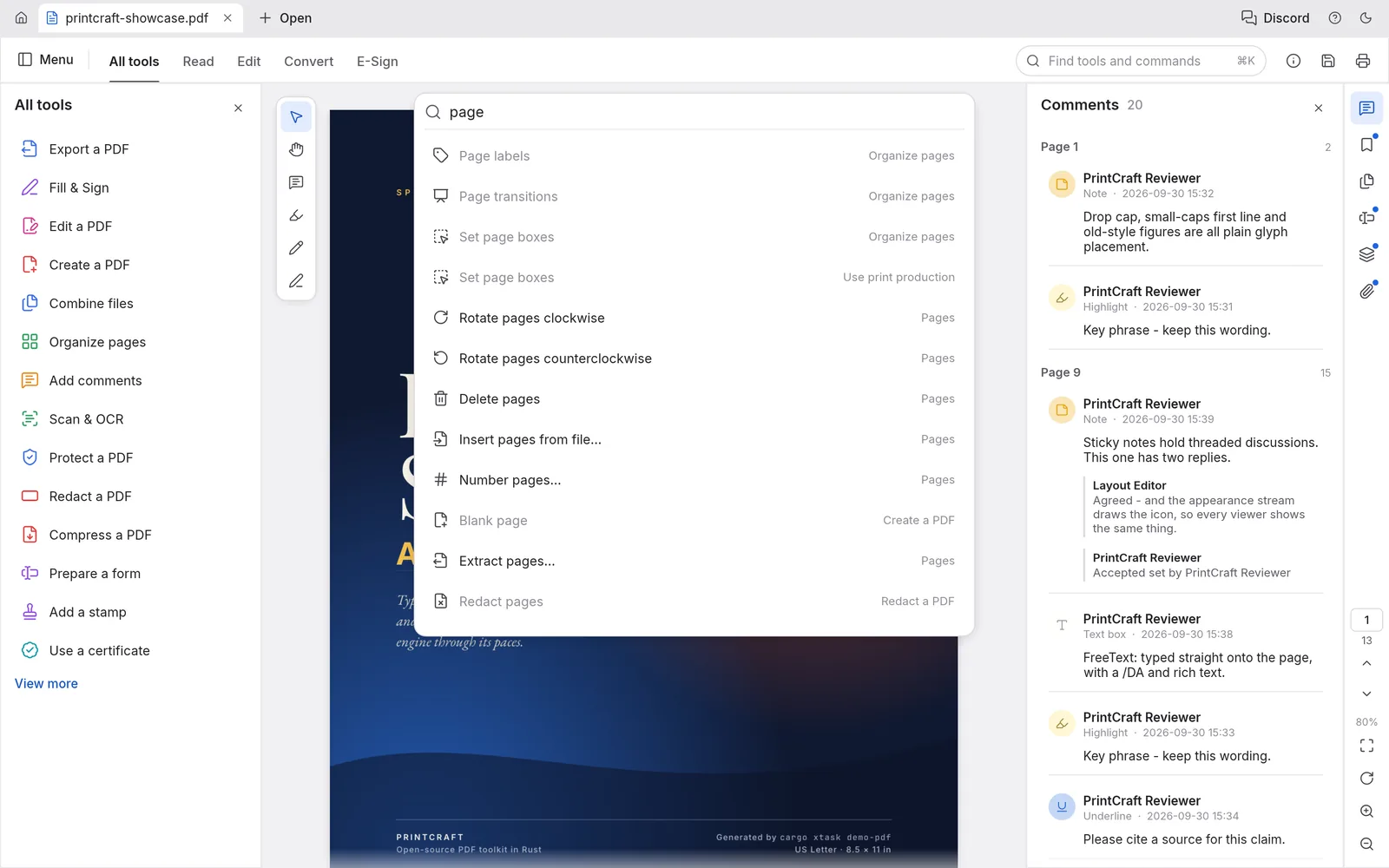Close the Comments panel
1389x868 pixels.
pos(1319,108)
